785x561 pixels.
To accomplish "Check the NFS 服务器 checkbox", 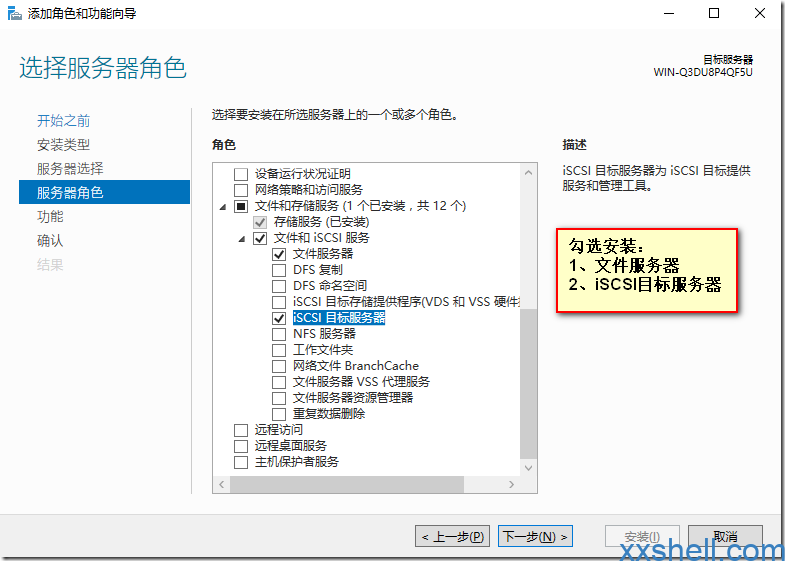I will 279,334.
